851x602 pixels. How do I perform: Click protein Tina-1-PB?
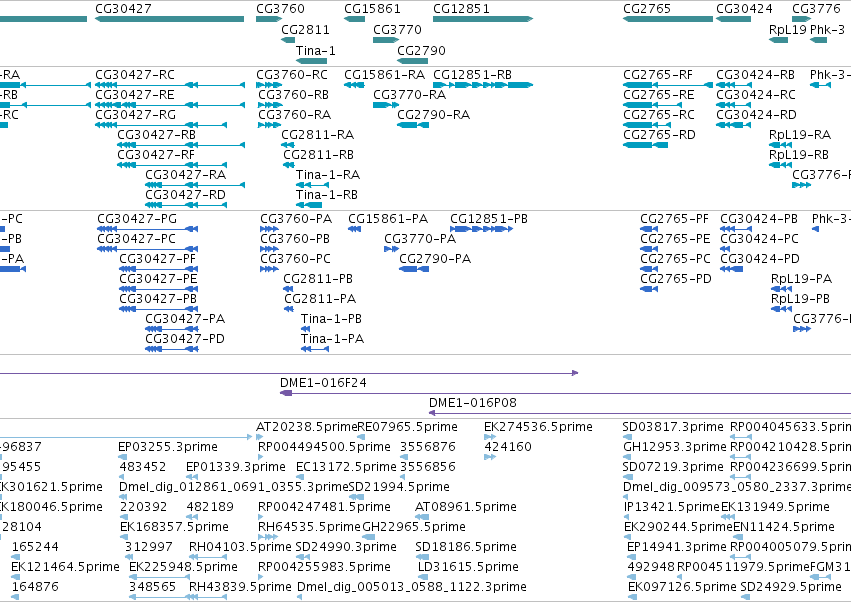coord(331,318)
